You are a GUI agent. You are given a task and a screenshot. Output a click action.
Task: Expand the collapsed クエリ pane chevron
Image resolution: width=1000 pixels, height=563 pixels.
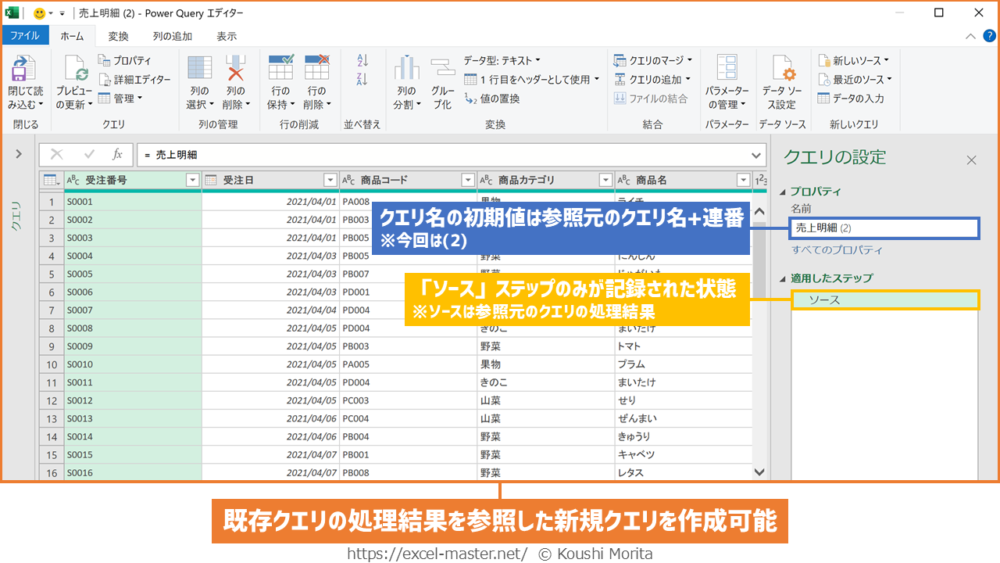[x=18, y=154]
